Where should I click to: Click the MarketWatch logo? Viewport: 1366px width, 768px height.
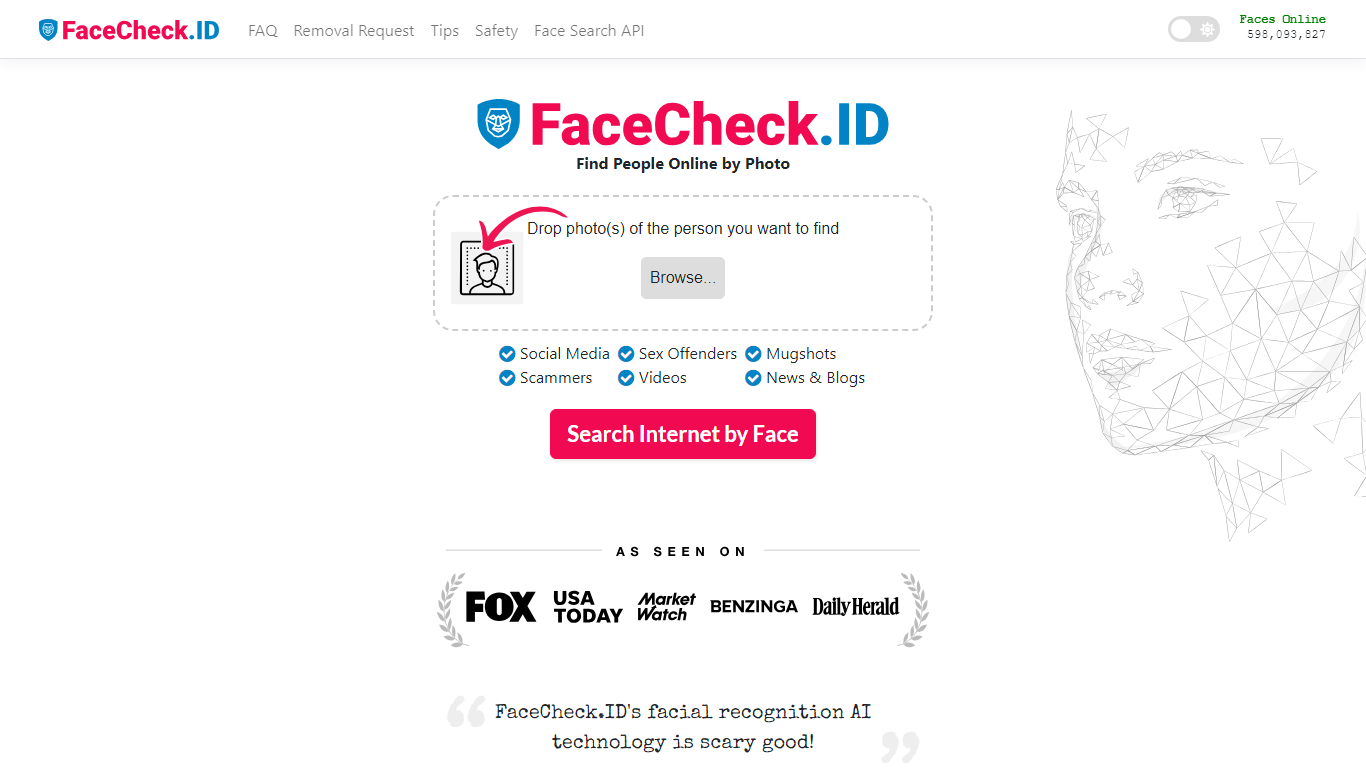666,607
